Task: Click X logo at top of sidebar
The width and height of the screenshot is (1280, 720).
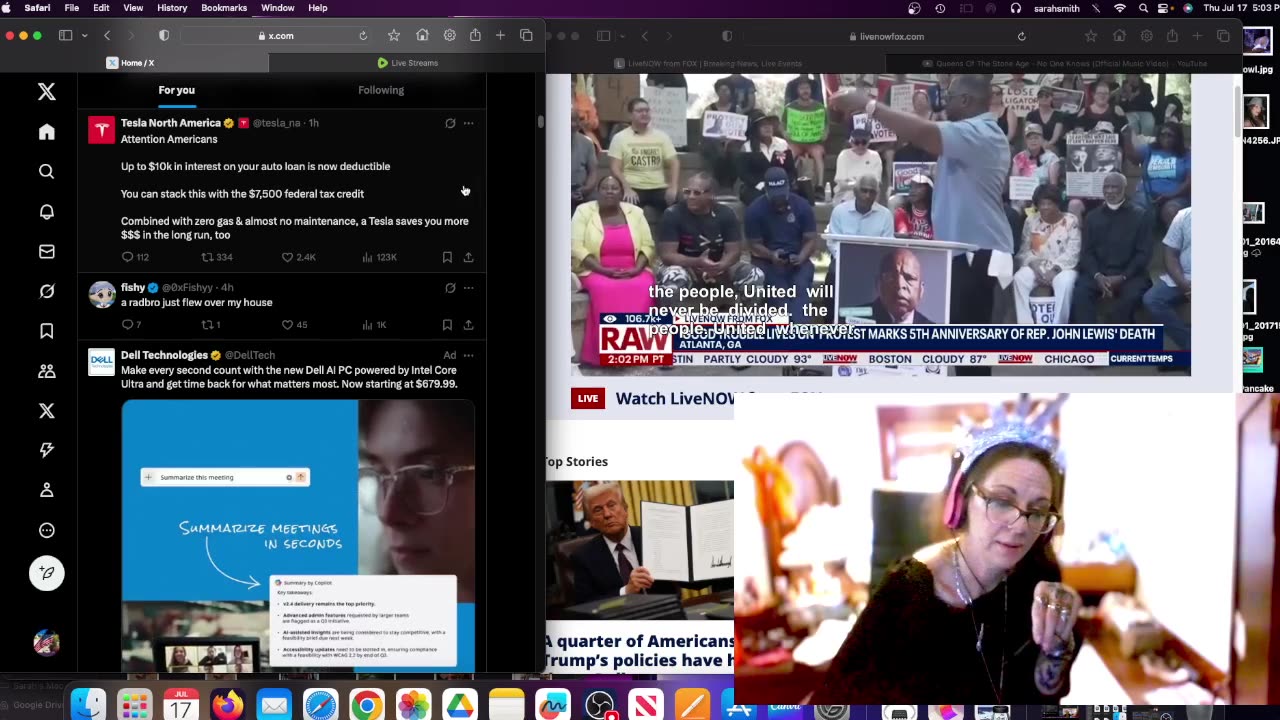Action: pyautogui.click(x=46, y=92)
